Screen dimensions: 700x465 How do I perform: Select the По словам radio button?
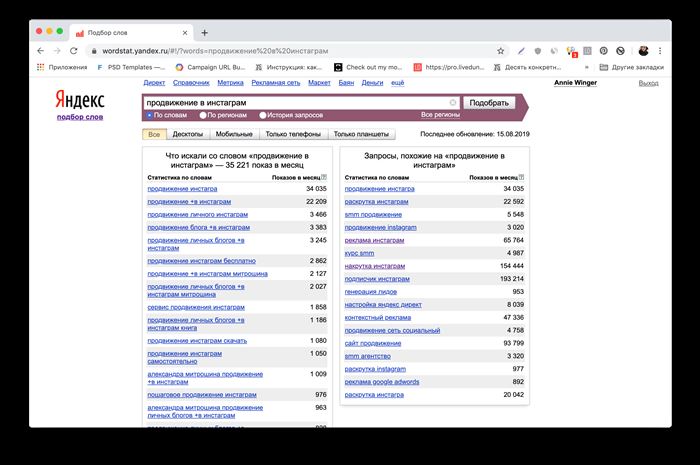[x=150, y=115]
